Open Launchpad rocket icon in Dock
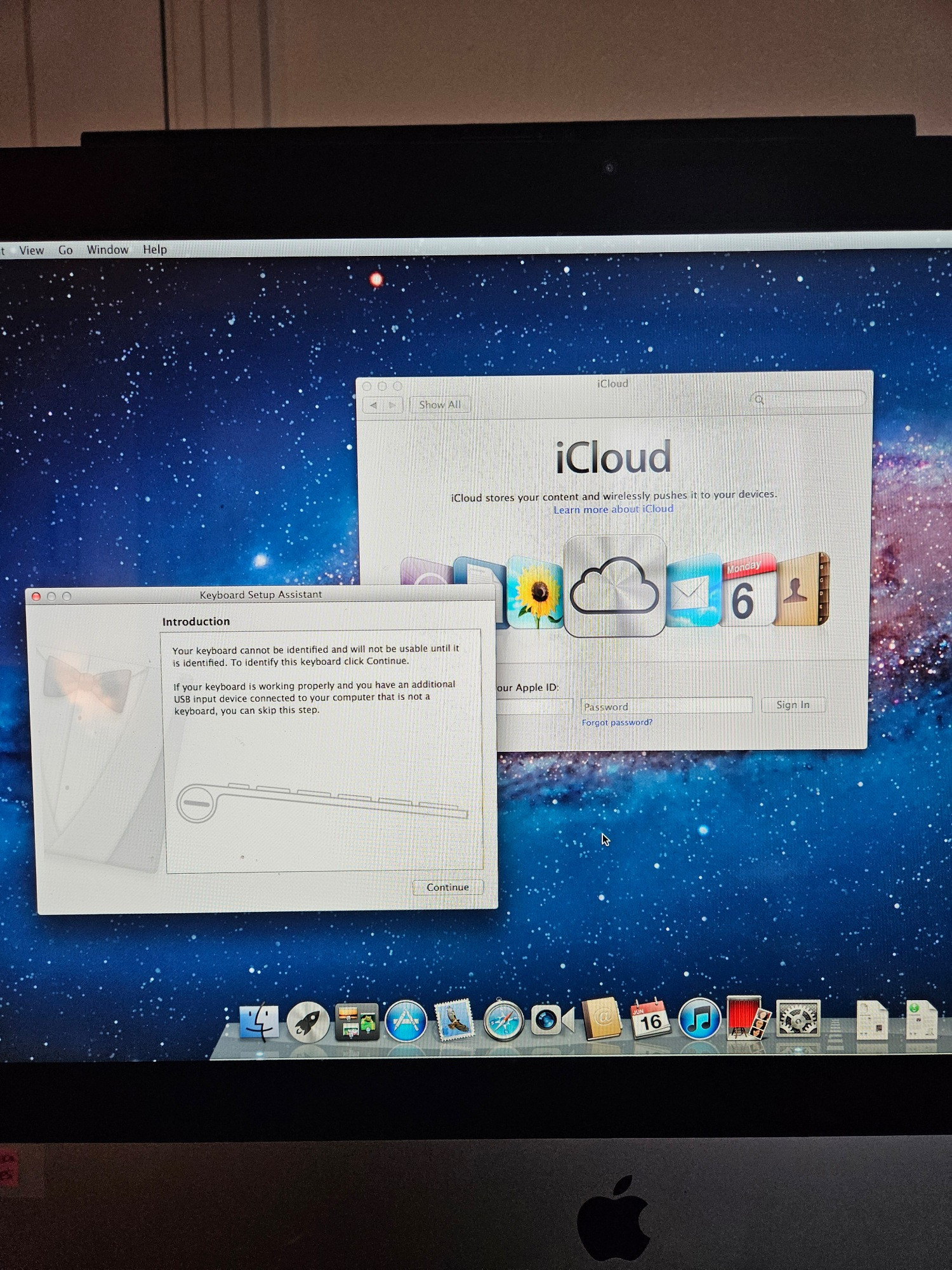Screen dimensions: 952x1270 click(308, 1022)
